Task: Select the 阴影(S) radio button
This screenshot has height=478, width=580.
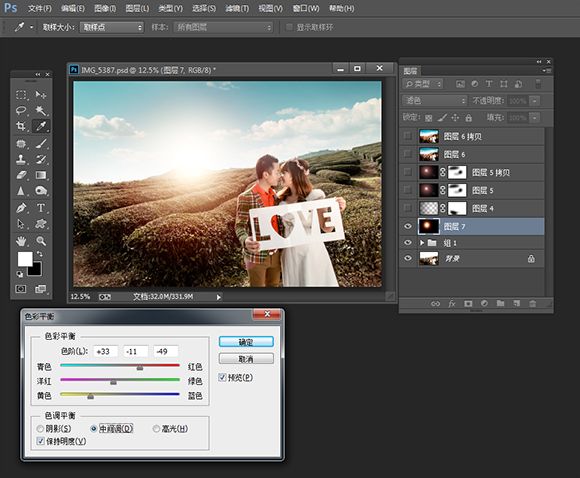Action: point(40,429)
